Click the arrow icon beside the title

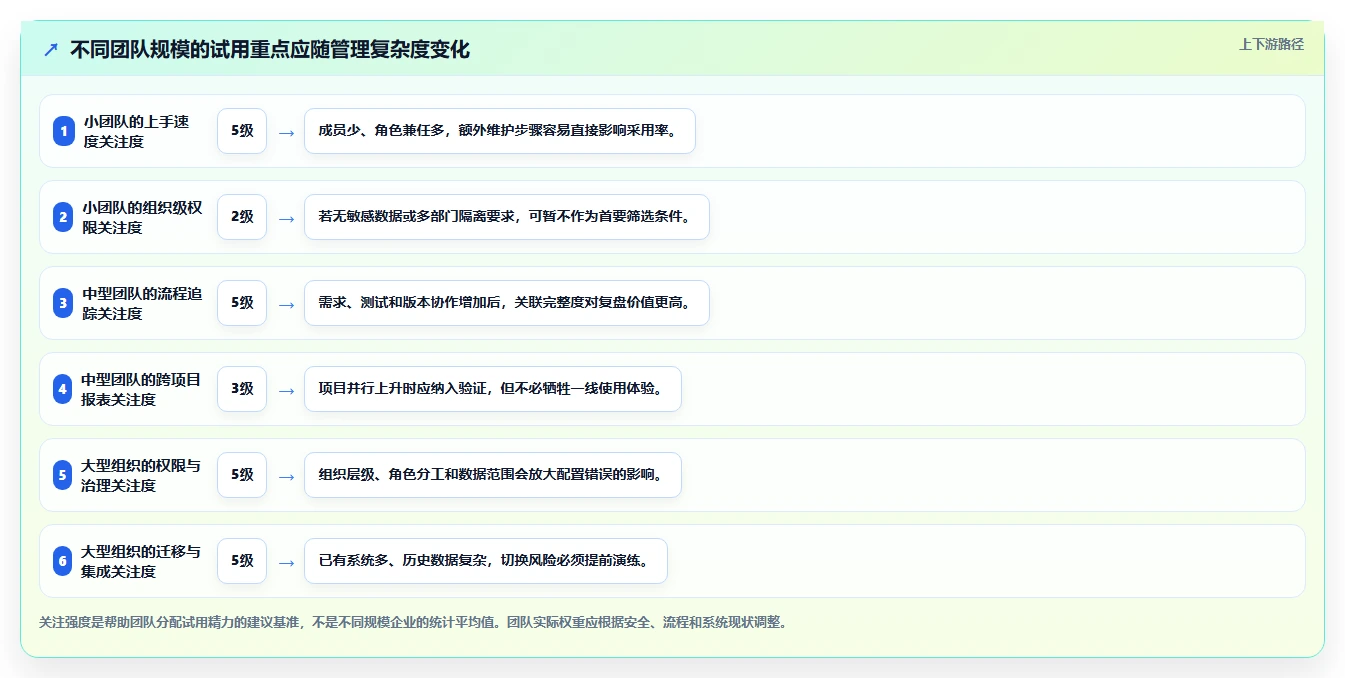(51, 49)
